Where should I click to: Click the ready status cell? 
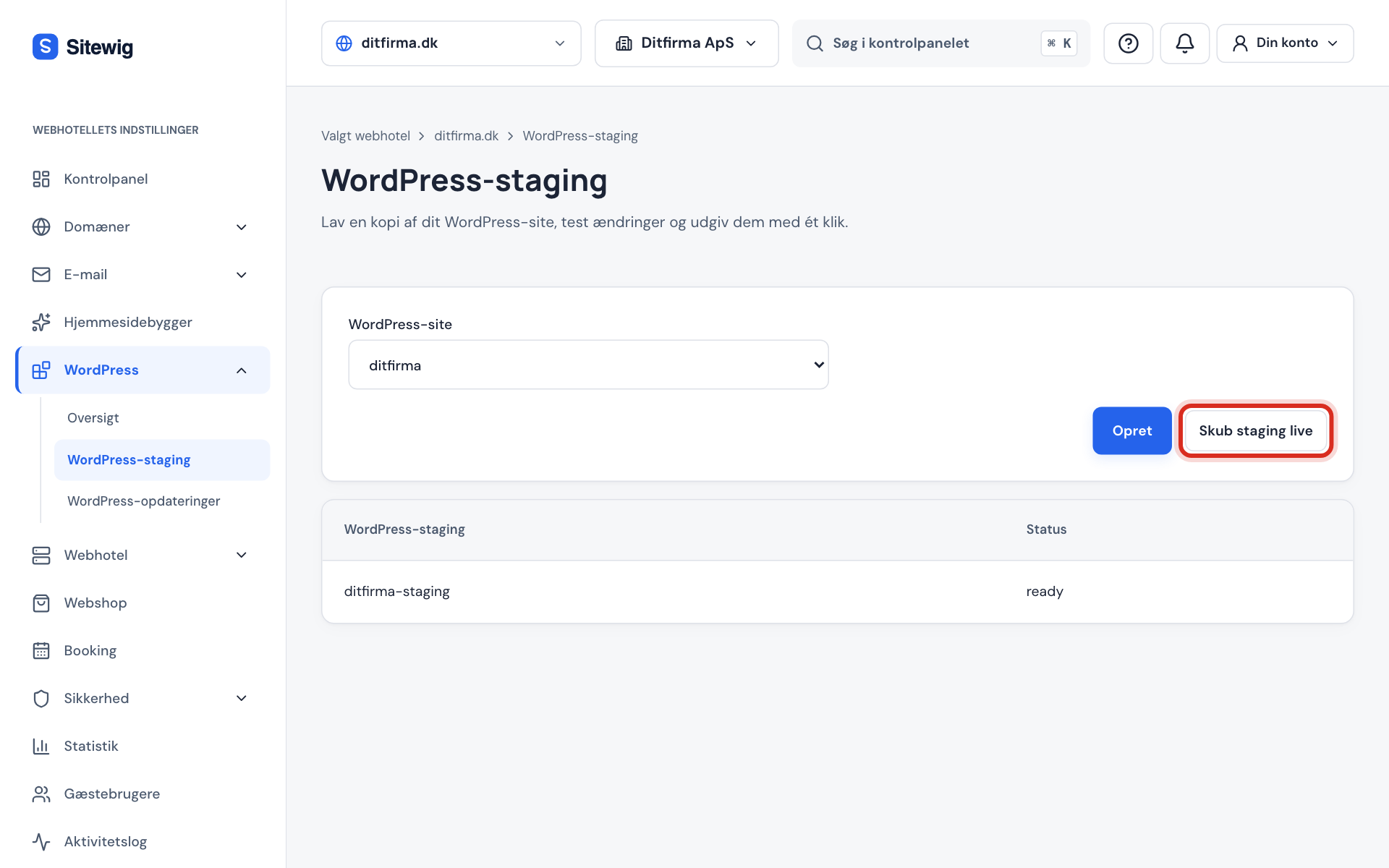[1045, 592]
